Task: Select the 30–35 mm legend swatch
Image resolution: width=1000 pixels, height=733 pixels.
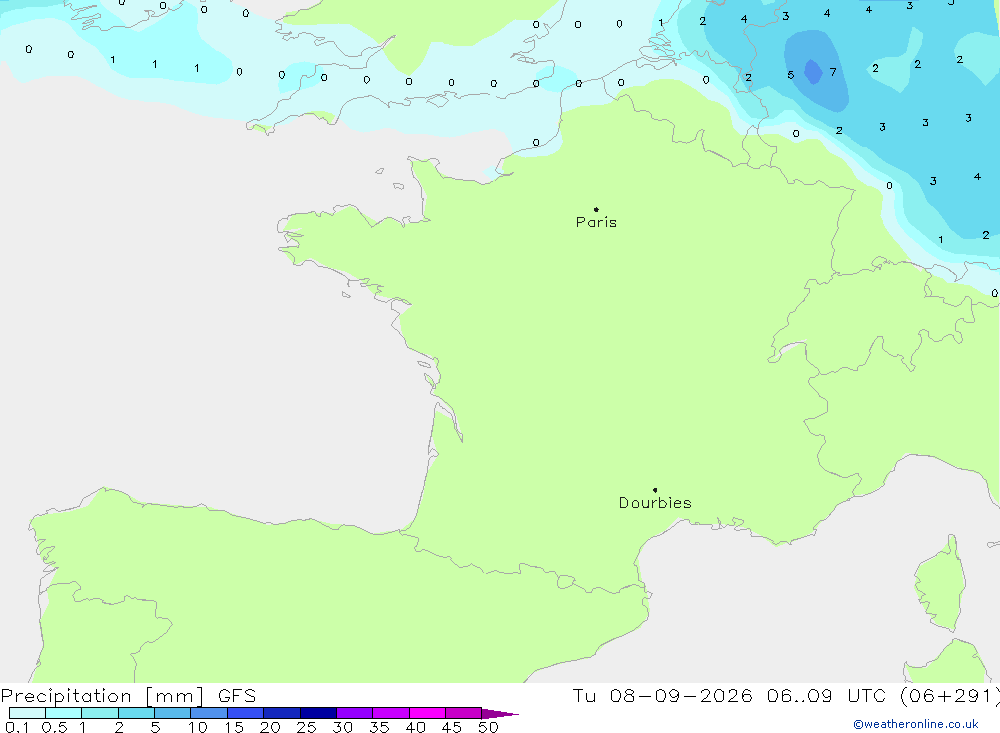Action: tap(355, 713)
